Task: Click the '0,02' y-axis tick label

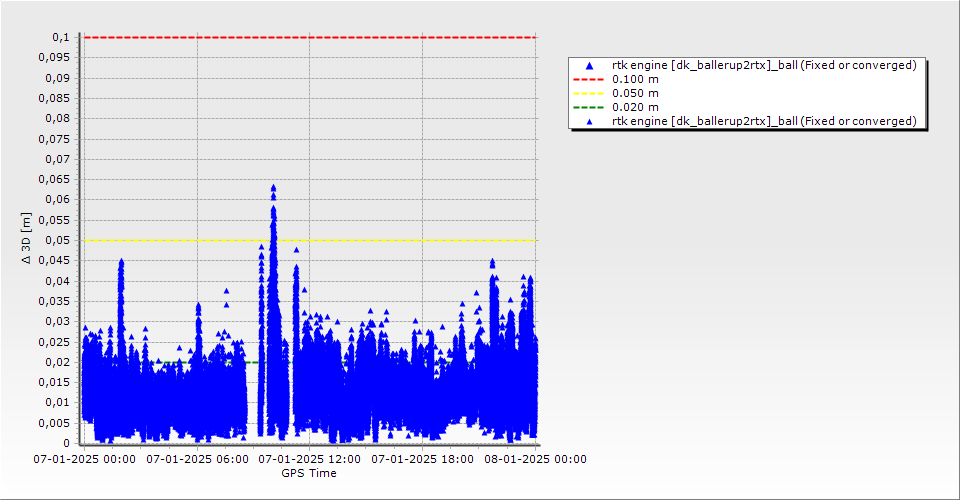Action: 58,362
